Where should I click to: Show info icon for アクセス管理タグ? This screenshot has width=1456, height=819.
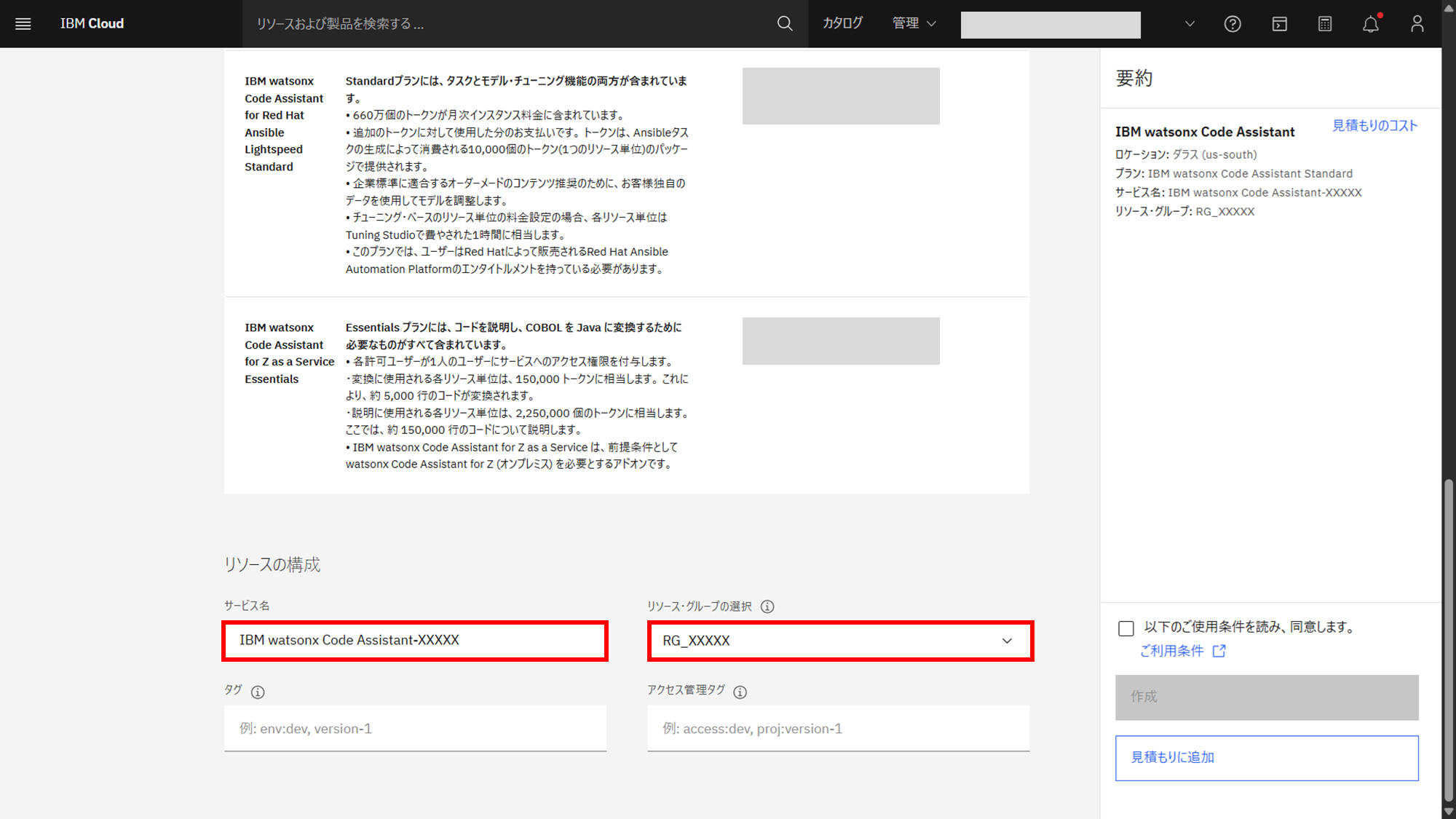tap(740, 692)
